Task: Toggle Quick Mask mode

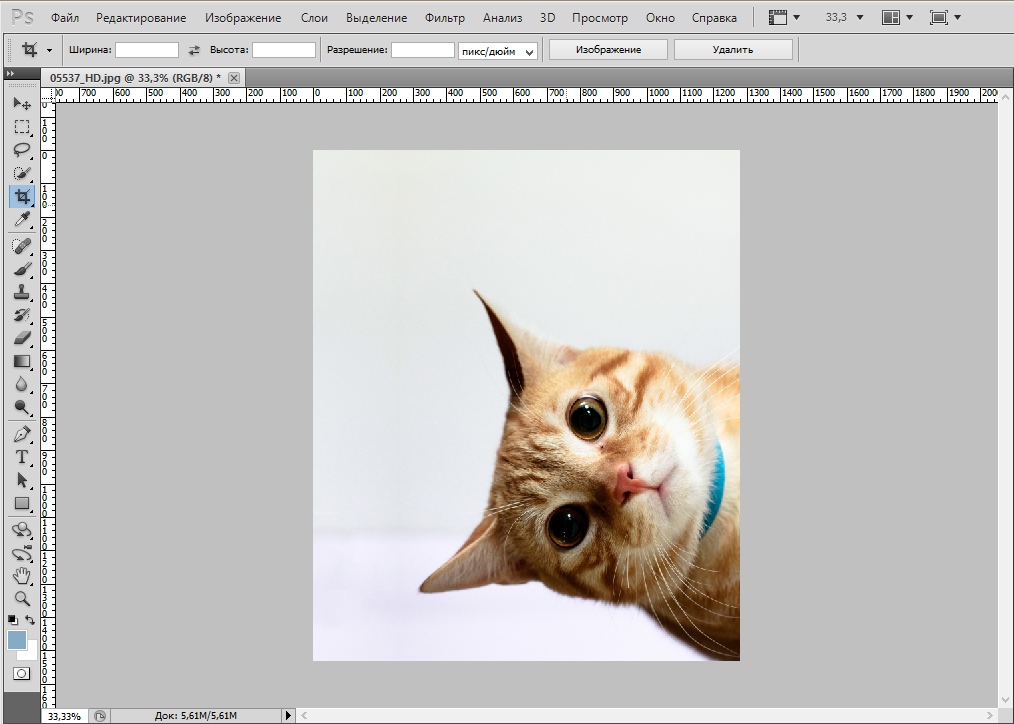Action: (x=21, y=673)
